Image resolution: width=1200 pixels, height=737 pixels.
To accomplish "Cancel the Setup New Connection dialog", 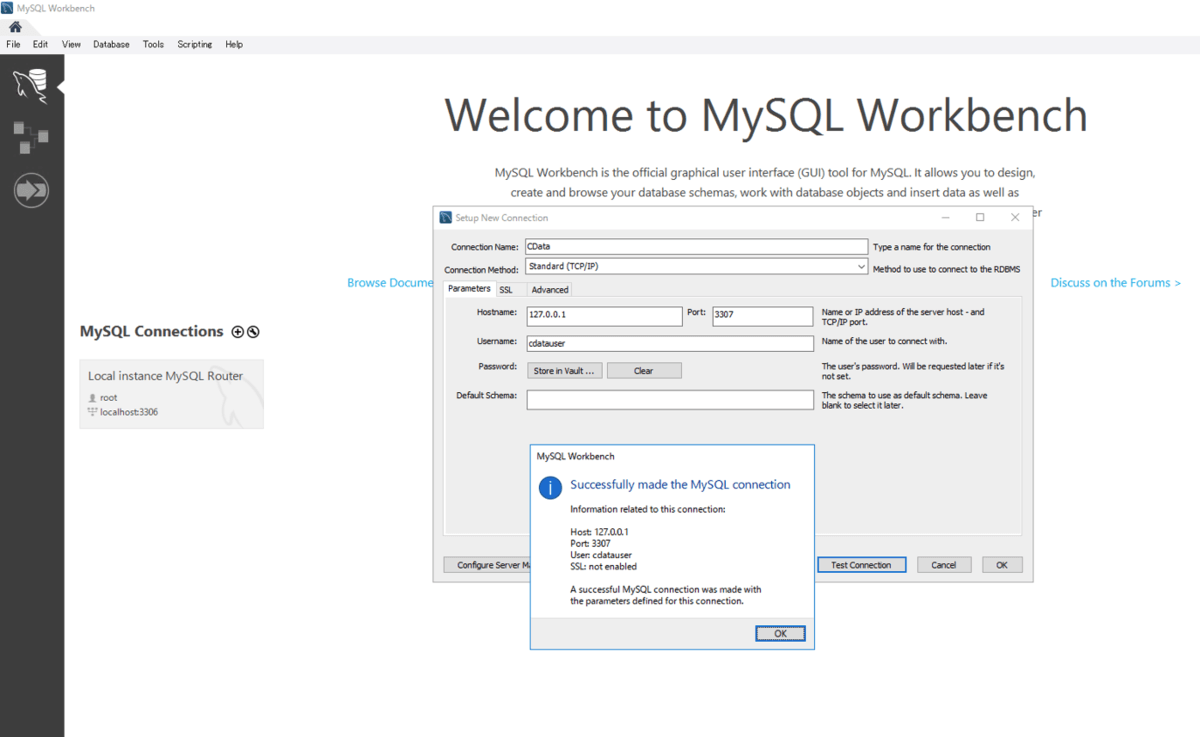I will 943,565.
